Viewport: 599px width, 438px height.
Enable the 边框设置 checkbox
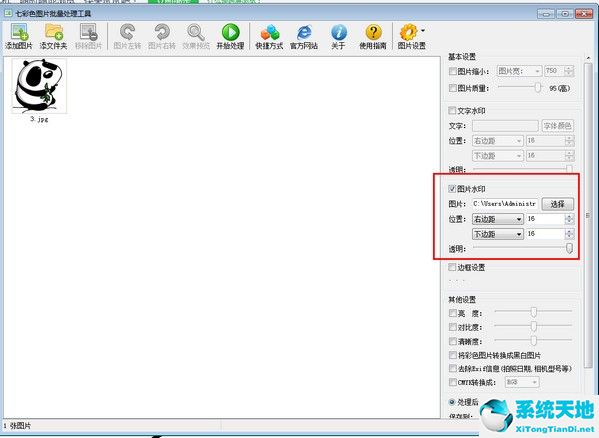pyautogui.click(x=452, y=267)
